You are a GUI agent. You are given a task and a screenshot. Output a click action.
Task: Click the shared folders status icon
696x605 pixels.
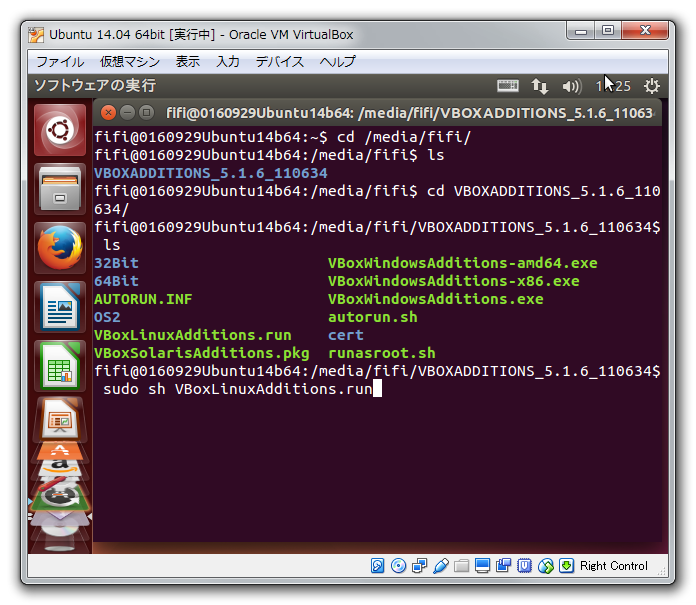[x=462, y=566]
